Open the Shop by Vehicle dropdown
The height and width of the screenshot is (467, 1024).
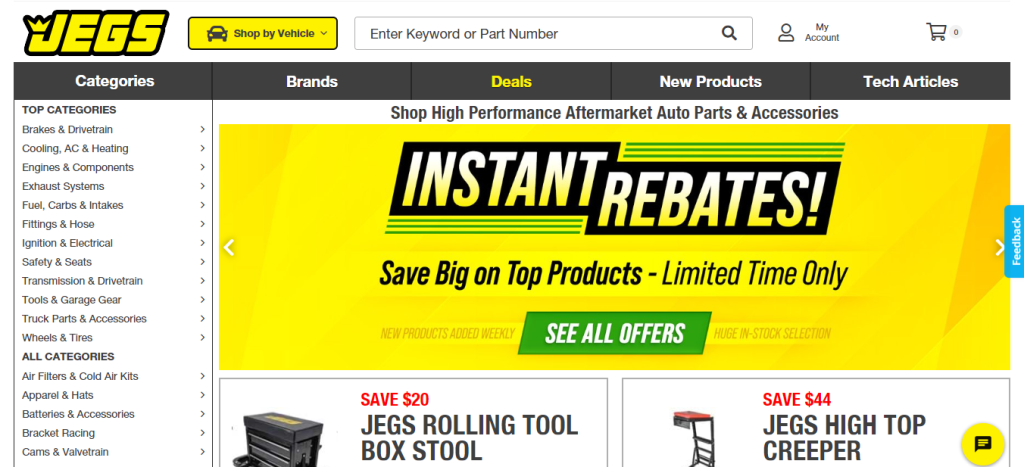tap(263, 33)
